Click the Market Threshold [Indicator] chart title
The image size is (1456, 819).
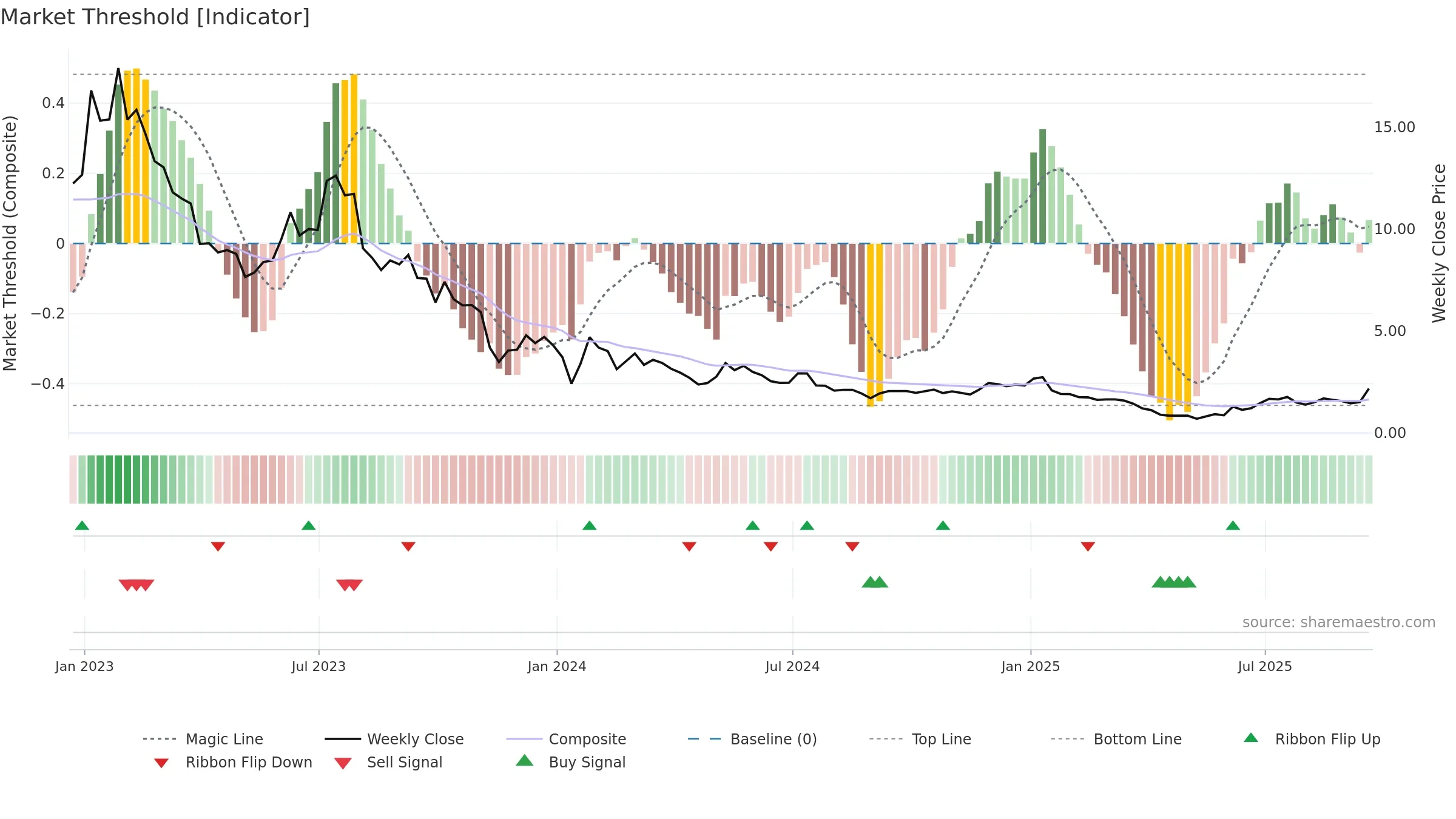point(155,17)
